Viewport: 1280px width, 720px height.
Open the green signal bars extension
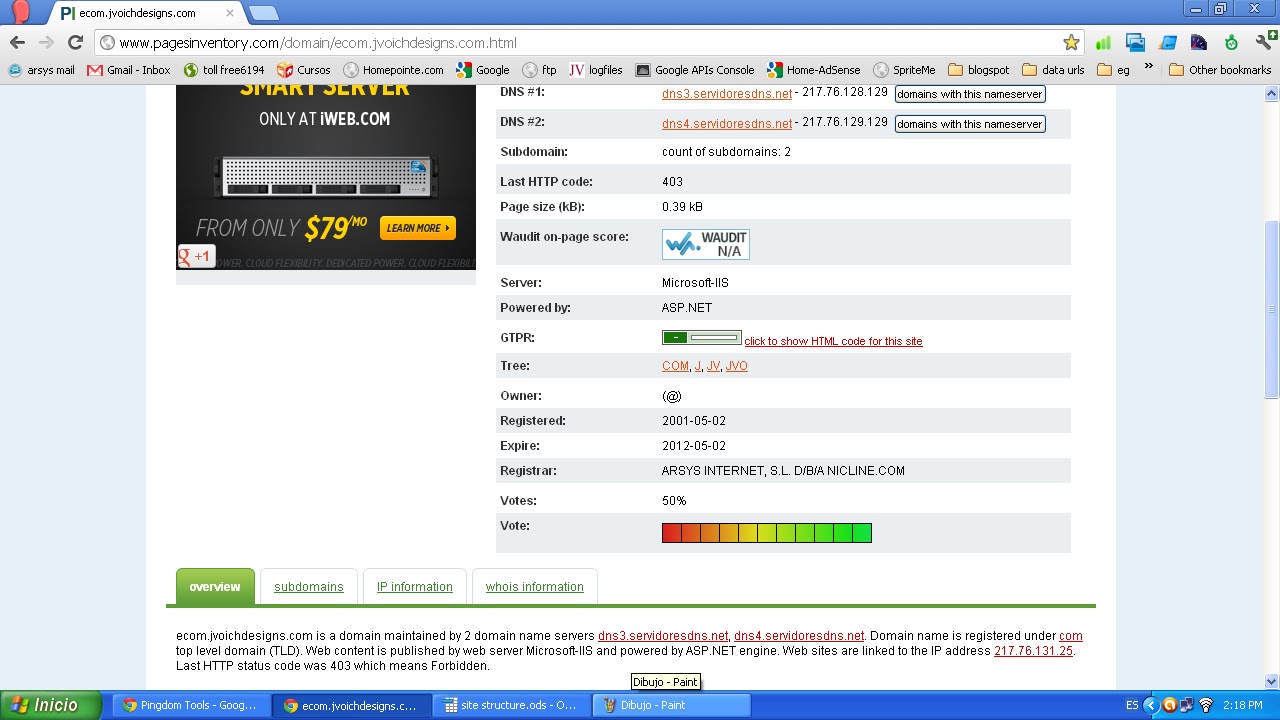[x=1103, y=43]
